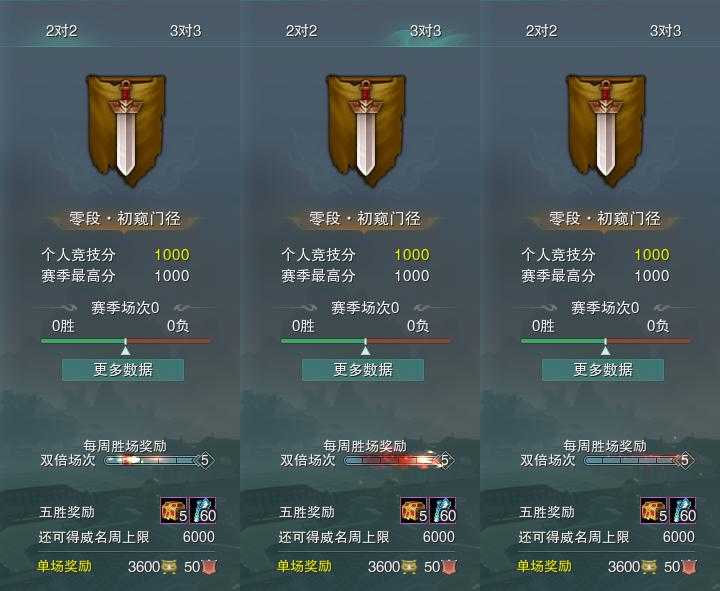This screenshot has height=591, width=720.
Task: Click the gold coin icon beside 3600 in middle panel
Action: pyautogui.click(x=409, y=567)
